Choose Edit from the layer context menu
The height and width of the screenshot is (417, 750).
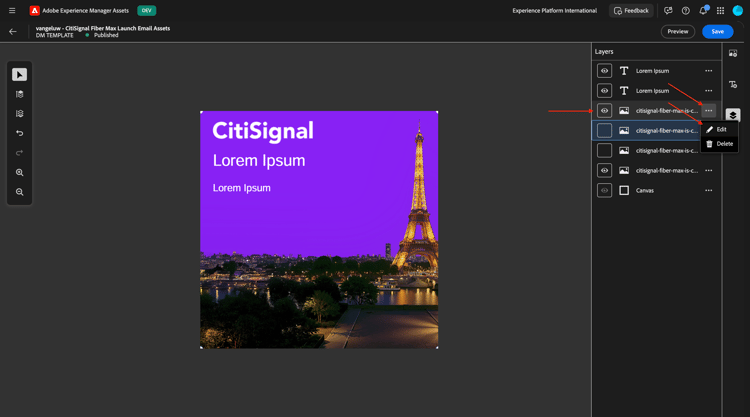click(x=719, y=130)
